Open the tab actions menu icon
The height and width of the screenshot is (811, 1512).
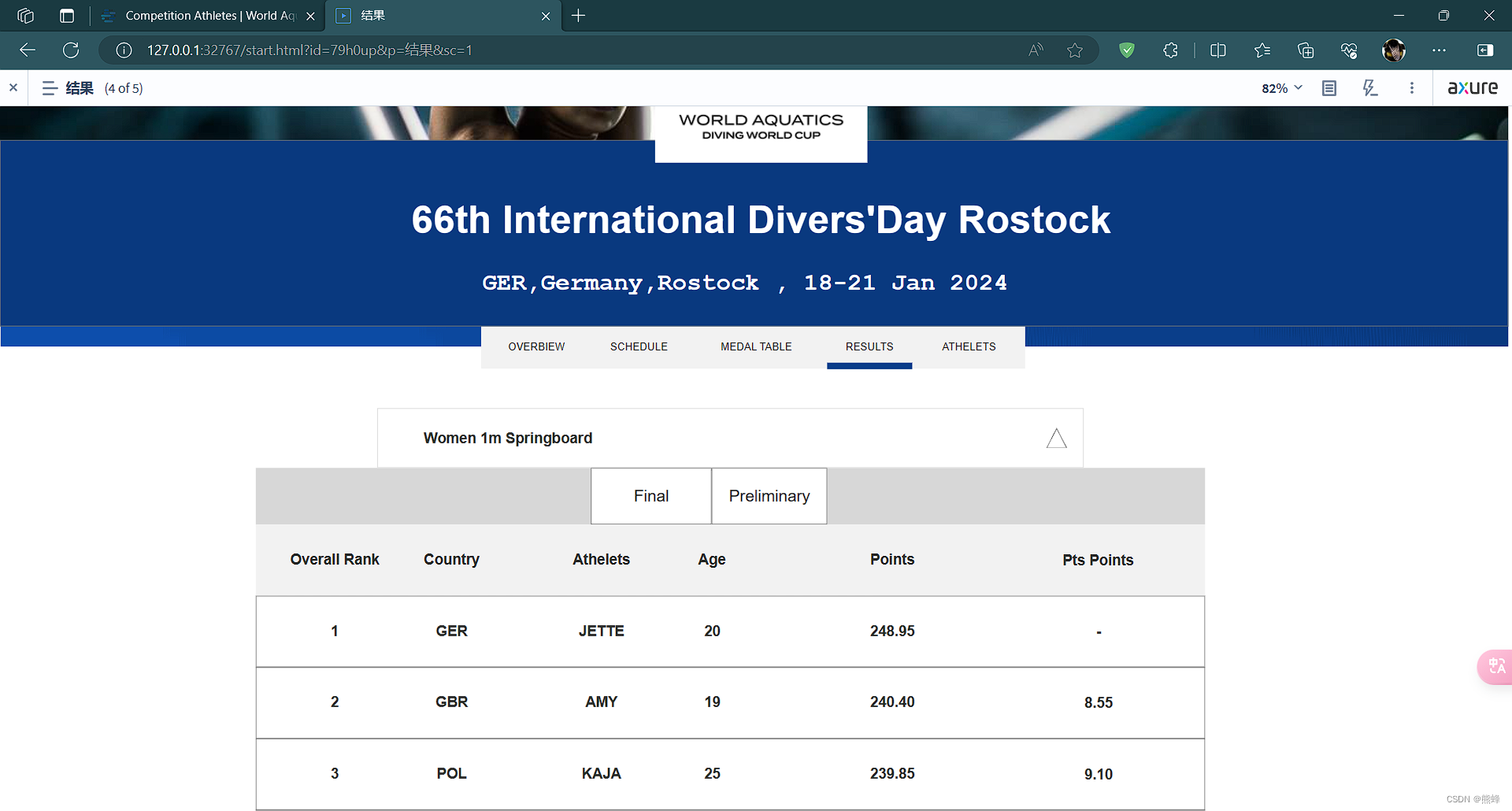[x=67, y=16]
